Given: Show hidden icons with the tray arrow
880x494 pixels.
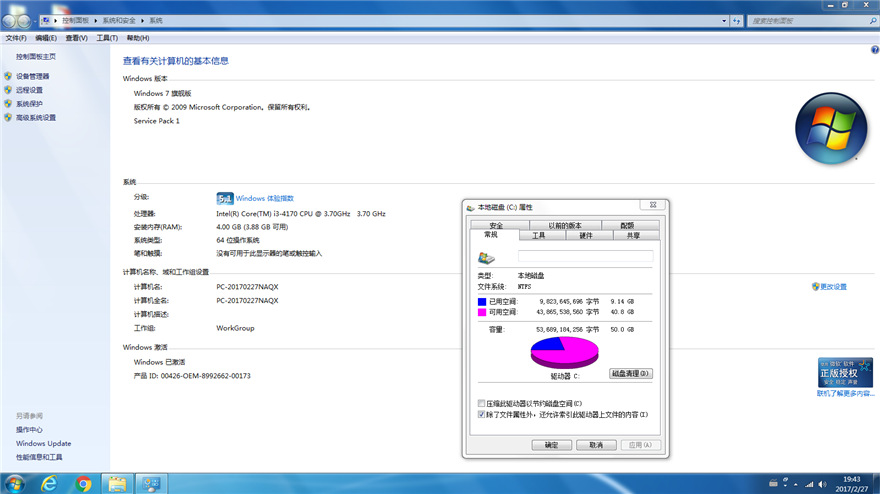Looking at the screenshot, I should point(796,484).
